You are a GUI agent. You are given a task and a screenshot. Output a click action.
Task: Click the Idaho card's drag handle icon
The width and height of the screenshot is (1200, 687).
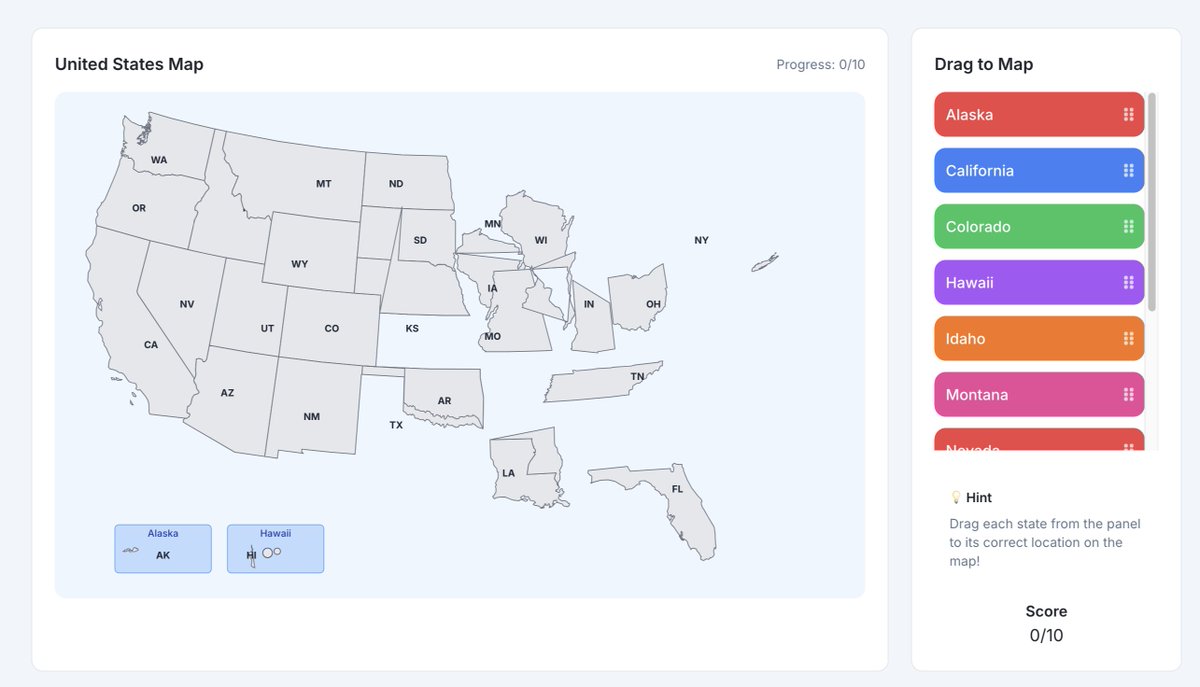pyautogui.click(x=1128, y=339)
